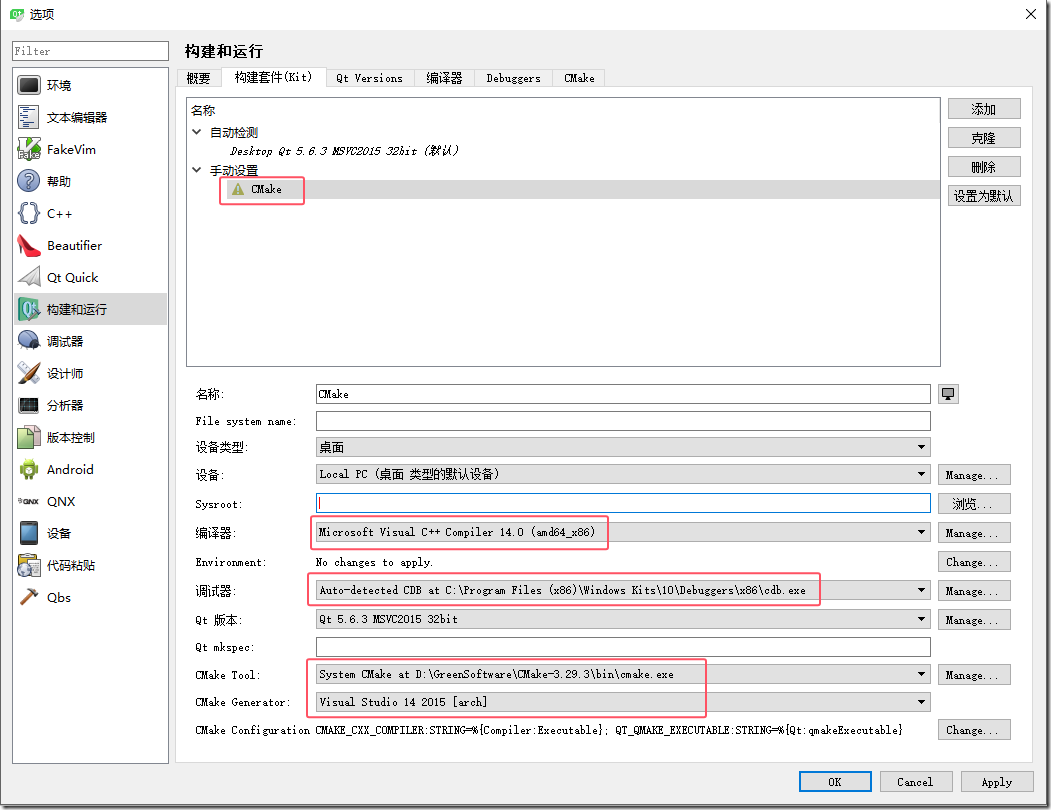Click the 添加 button
The image size is (1051, 810).
point(984,109)
